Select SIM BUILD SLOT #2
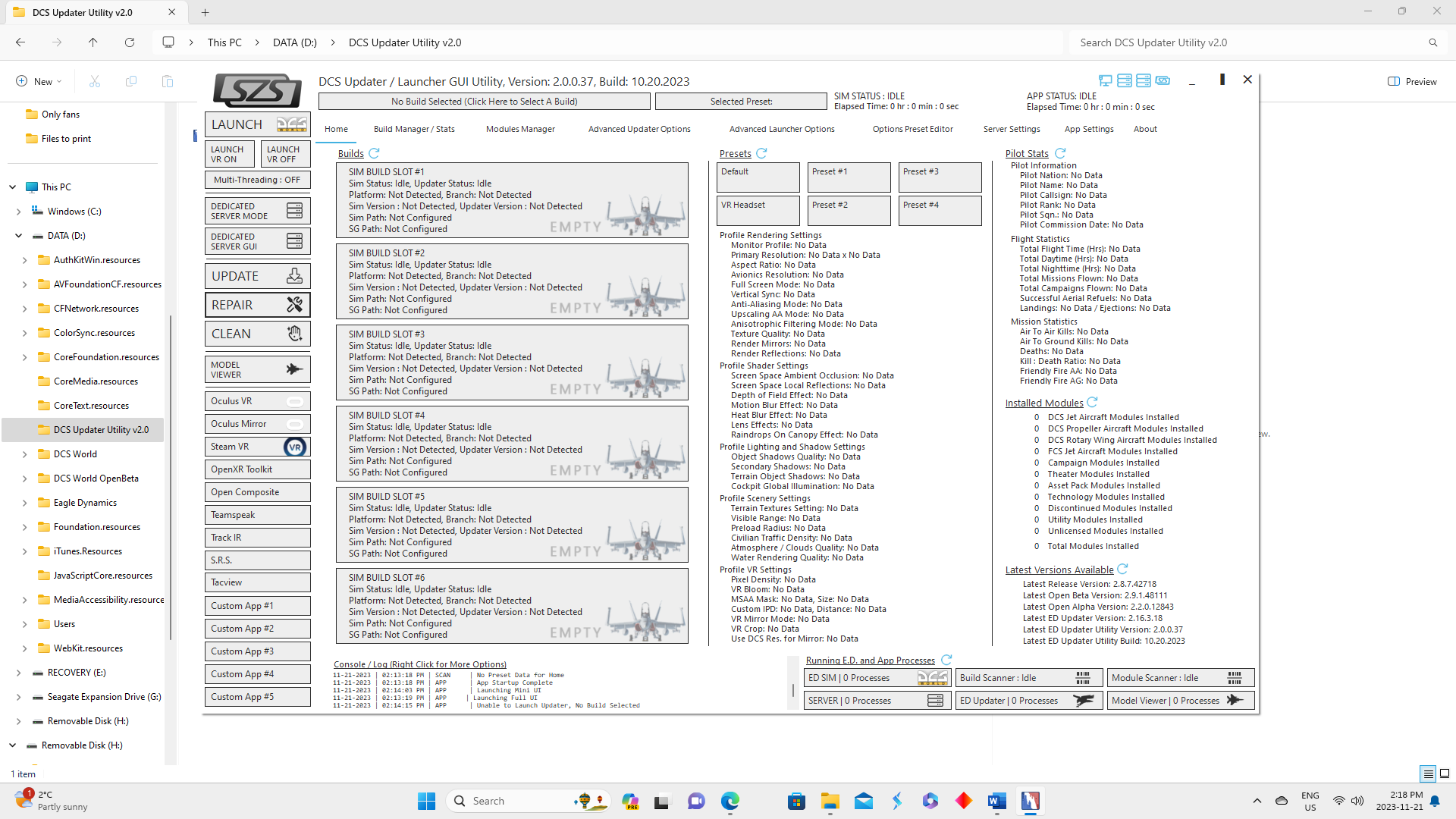Image resolution: width=1456 pixels, height=819 pixels. click(512, 281)
